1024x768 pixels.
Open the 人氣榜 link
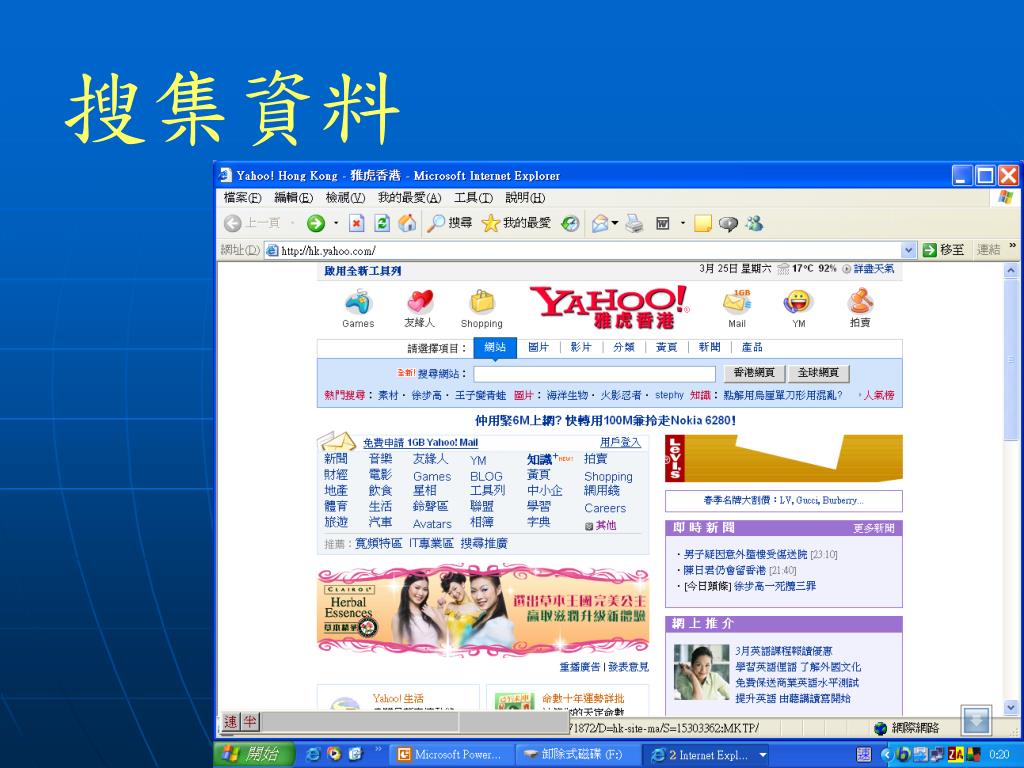878,395
